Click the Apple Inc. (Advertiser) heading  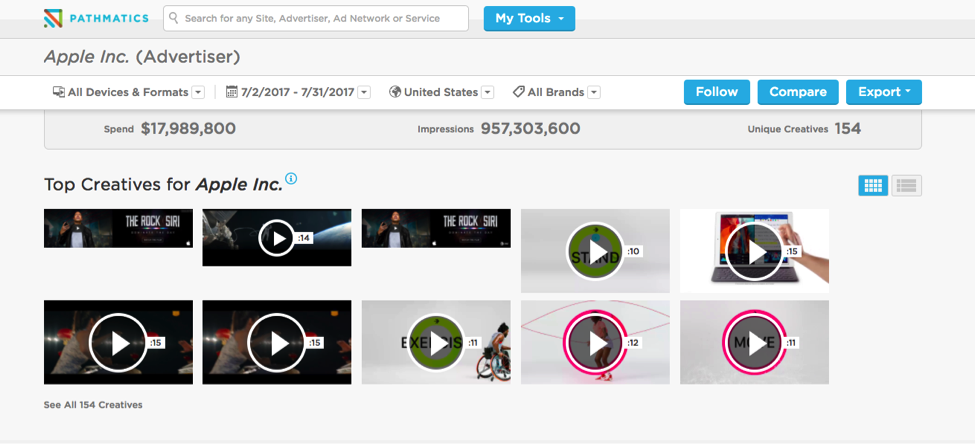(x=142, y=57)
